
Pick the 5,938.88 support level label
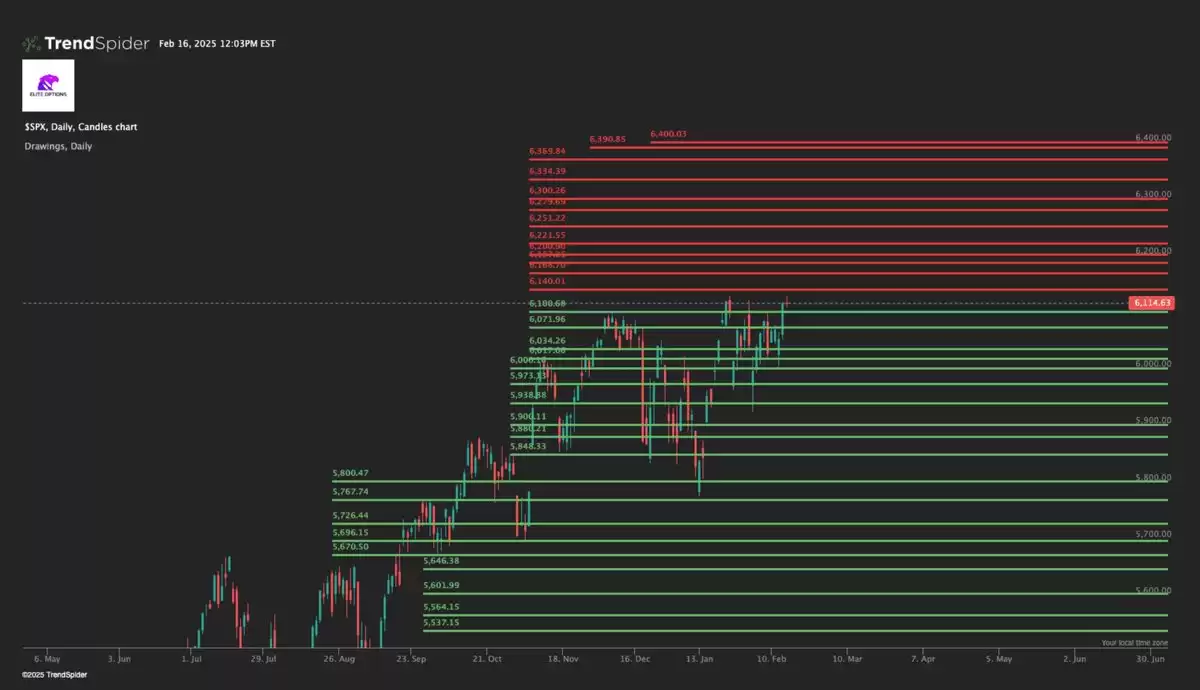point(528,395)
